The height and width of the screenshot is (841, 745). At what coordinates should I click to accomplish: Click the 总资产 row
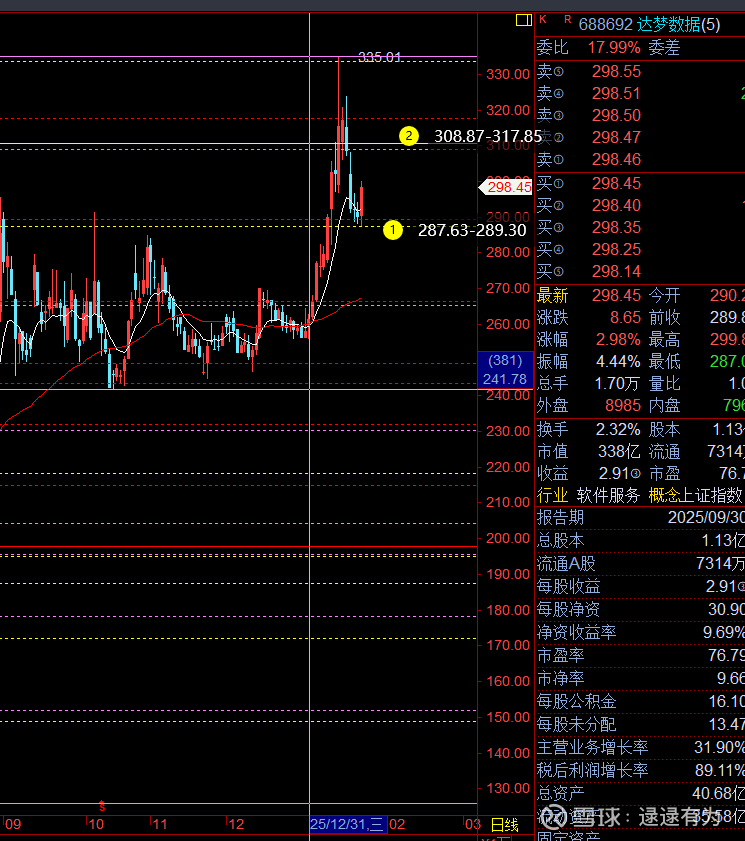(640, 794)
